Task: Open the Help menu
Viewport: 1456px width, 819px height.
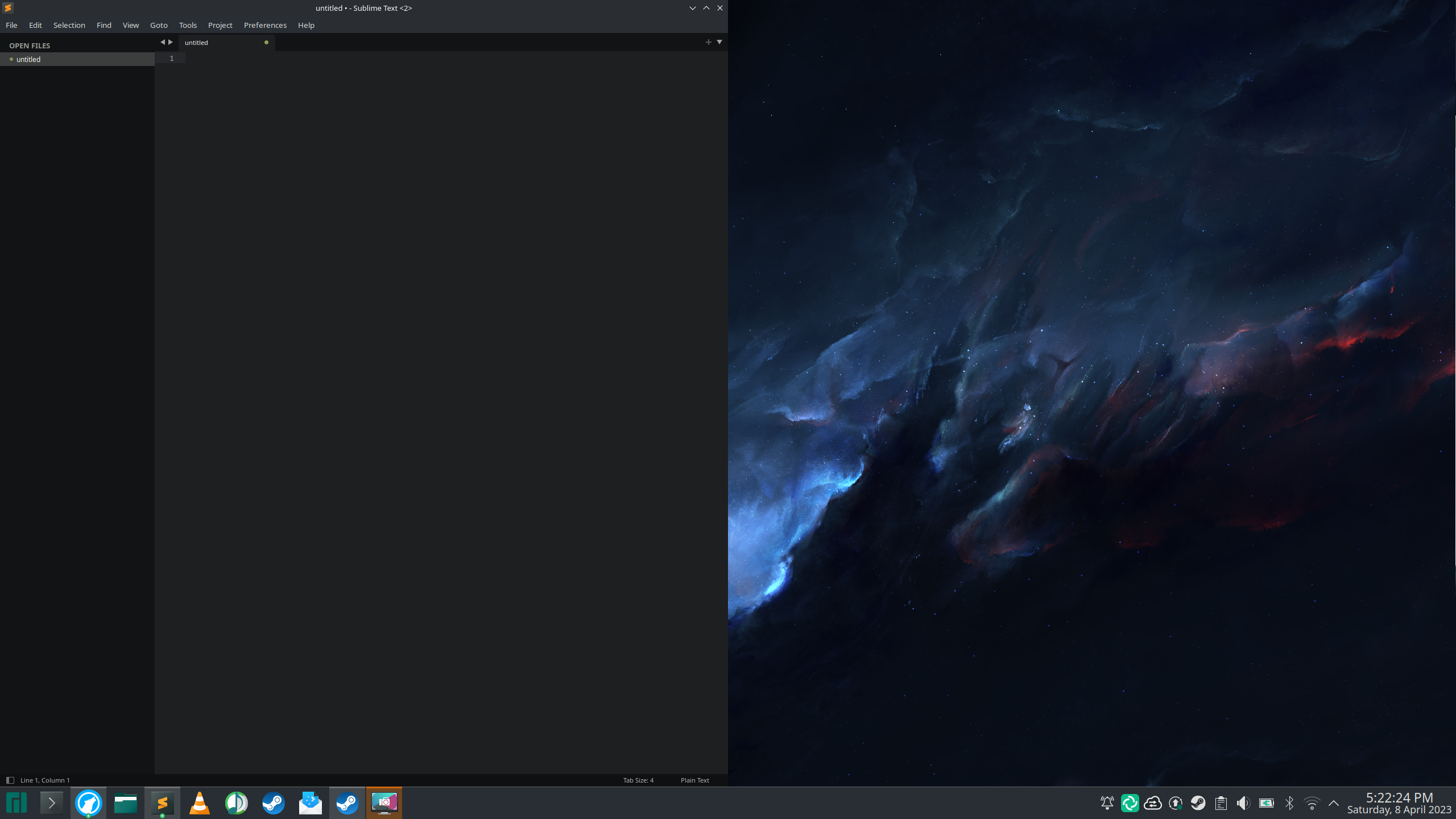Action: coord(306,25)
